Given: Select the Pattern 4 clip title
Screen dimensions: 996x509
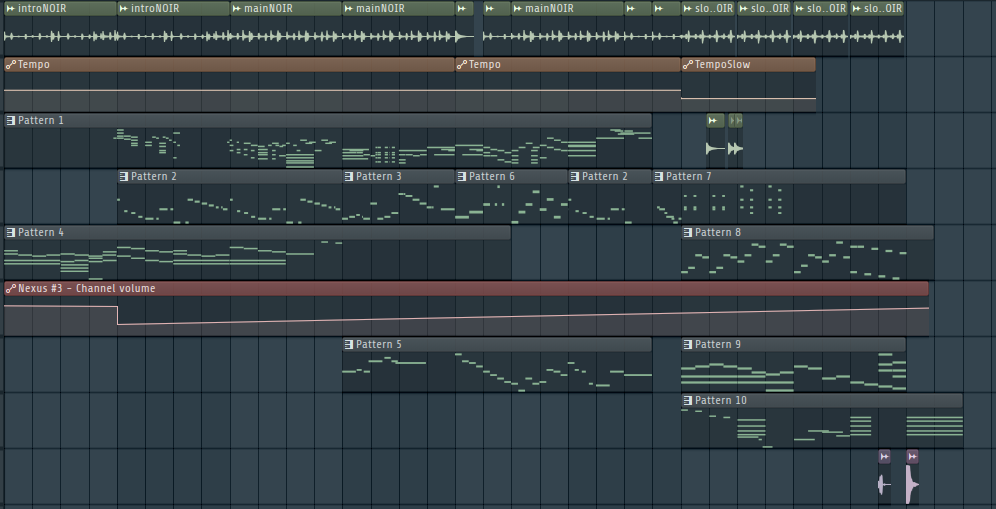Looking at the screenshot, I should [x=41, y=232].
